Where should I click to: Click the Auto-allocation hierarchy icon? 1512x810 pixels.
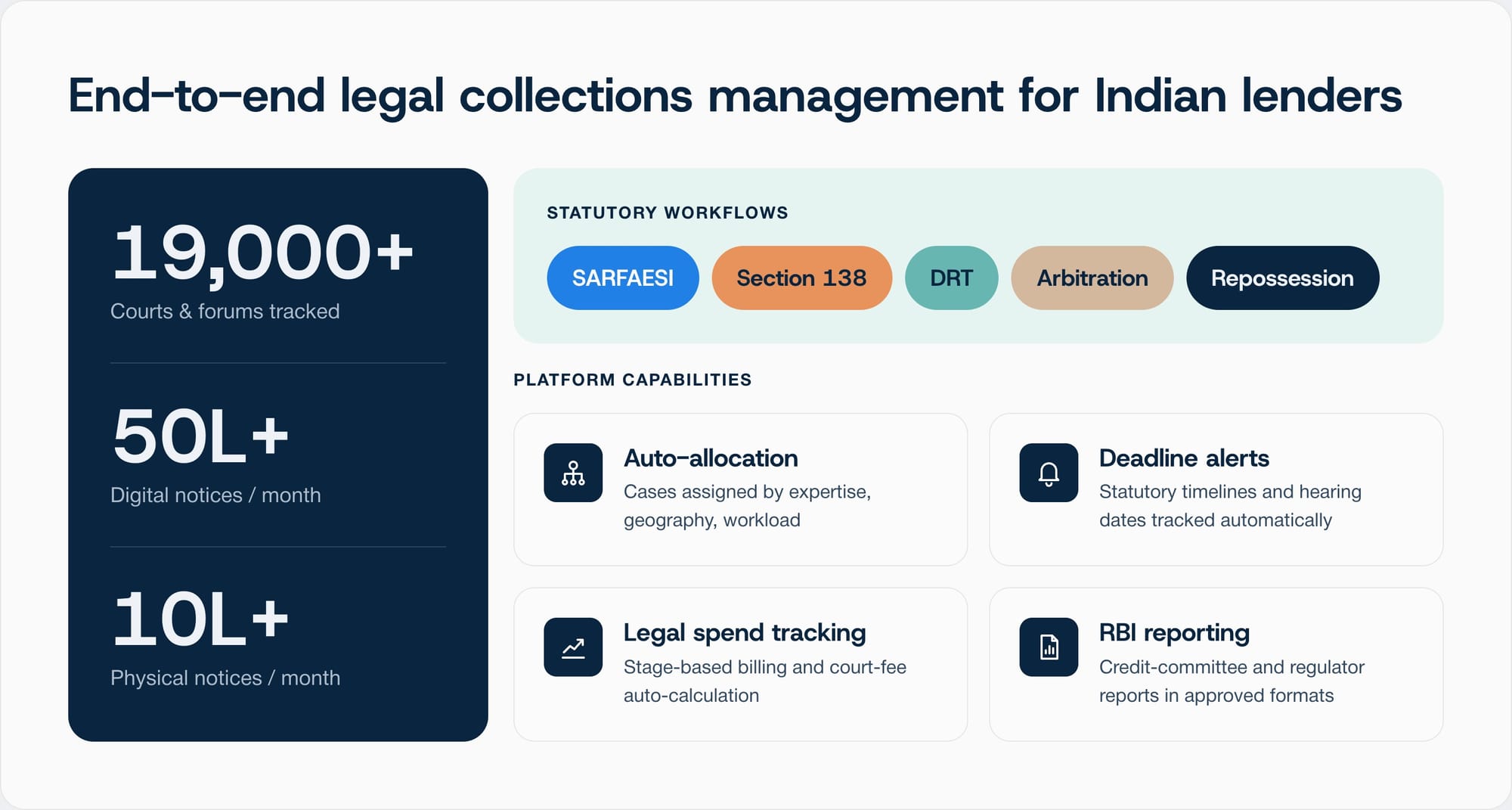[x=573, y=473]
